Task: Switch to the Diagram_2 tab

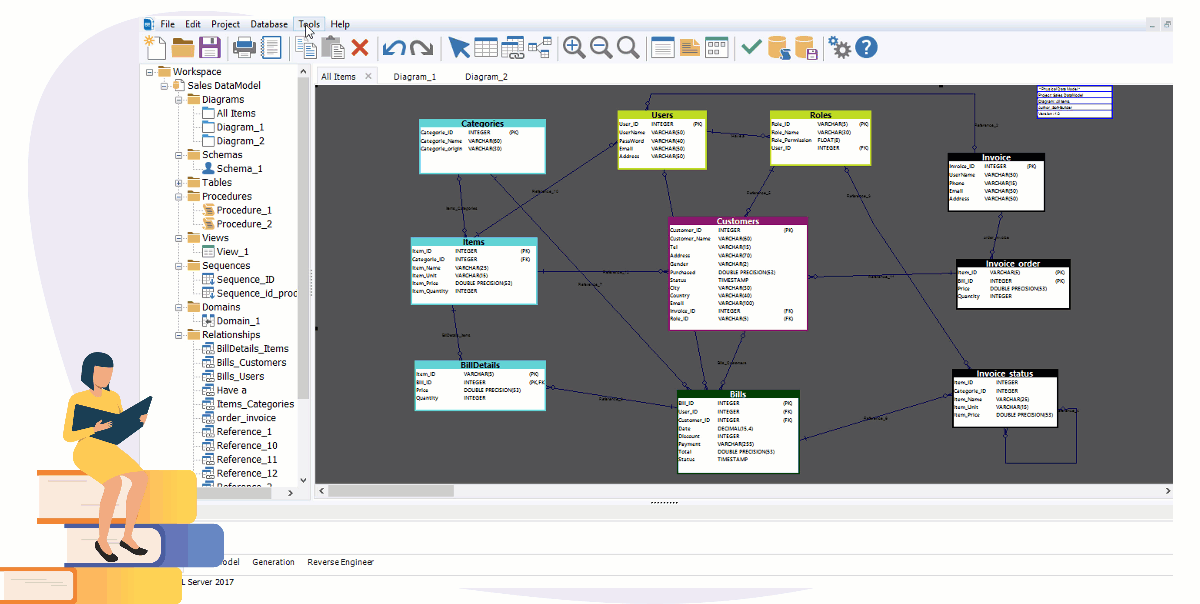Action: pyautogui.click(x=486, y=76)
